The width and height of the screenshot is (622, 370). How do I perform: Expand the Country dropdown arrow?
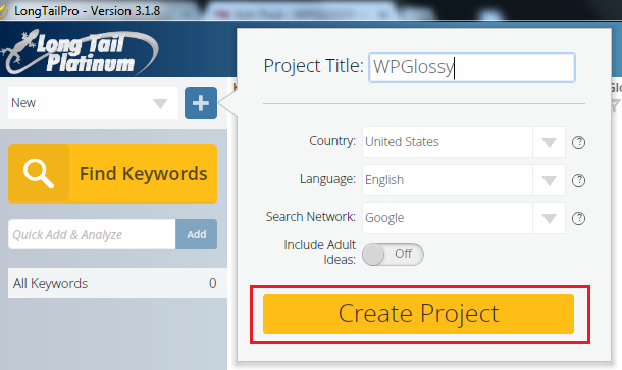pyautogui.click(x=549, y=142)
